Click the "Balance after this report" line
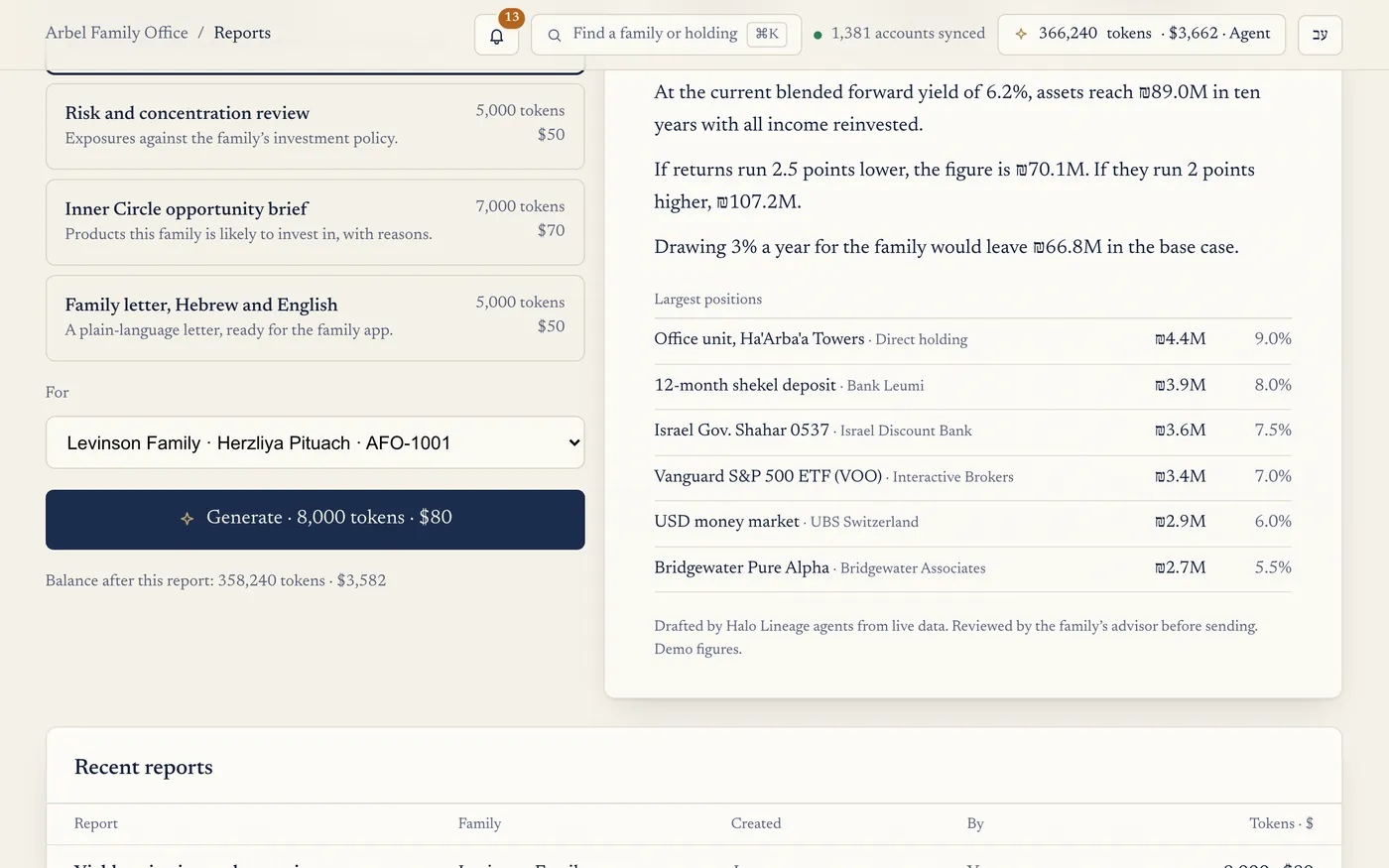 pos(215,580)
